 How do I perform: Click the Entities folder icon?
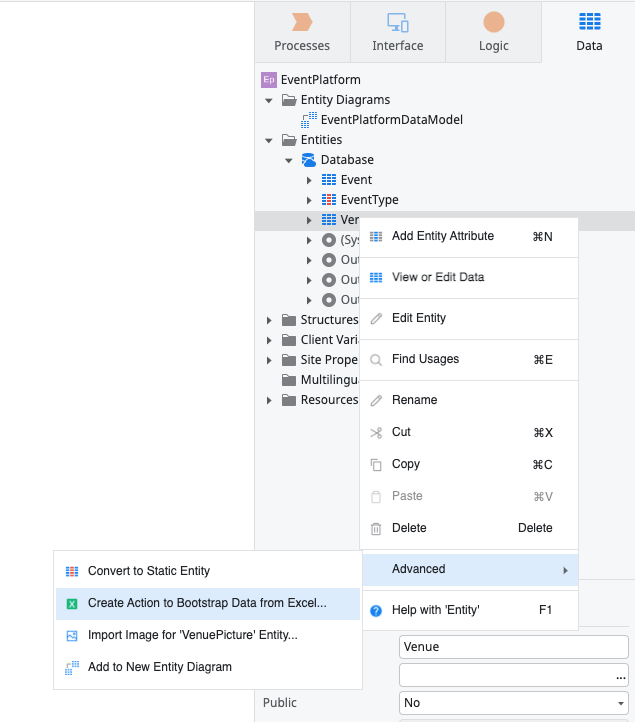[x=289, y=140]
